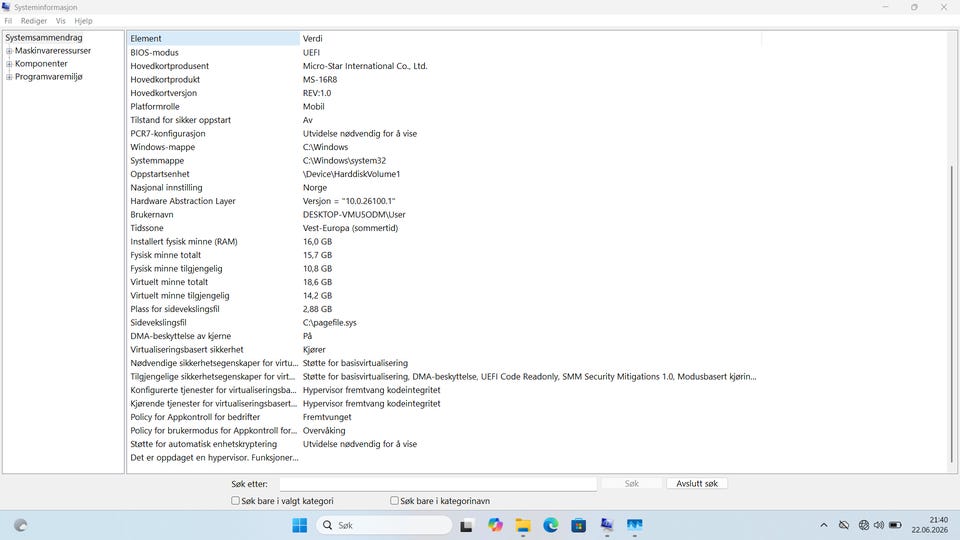Open the Rediger menu
The image size is (960, 540).
(x=34, y=21)
